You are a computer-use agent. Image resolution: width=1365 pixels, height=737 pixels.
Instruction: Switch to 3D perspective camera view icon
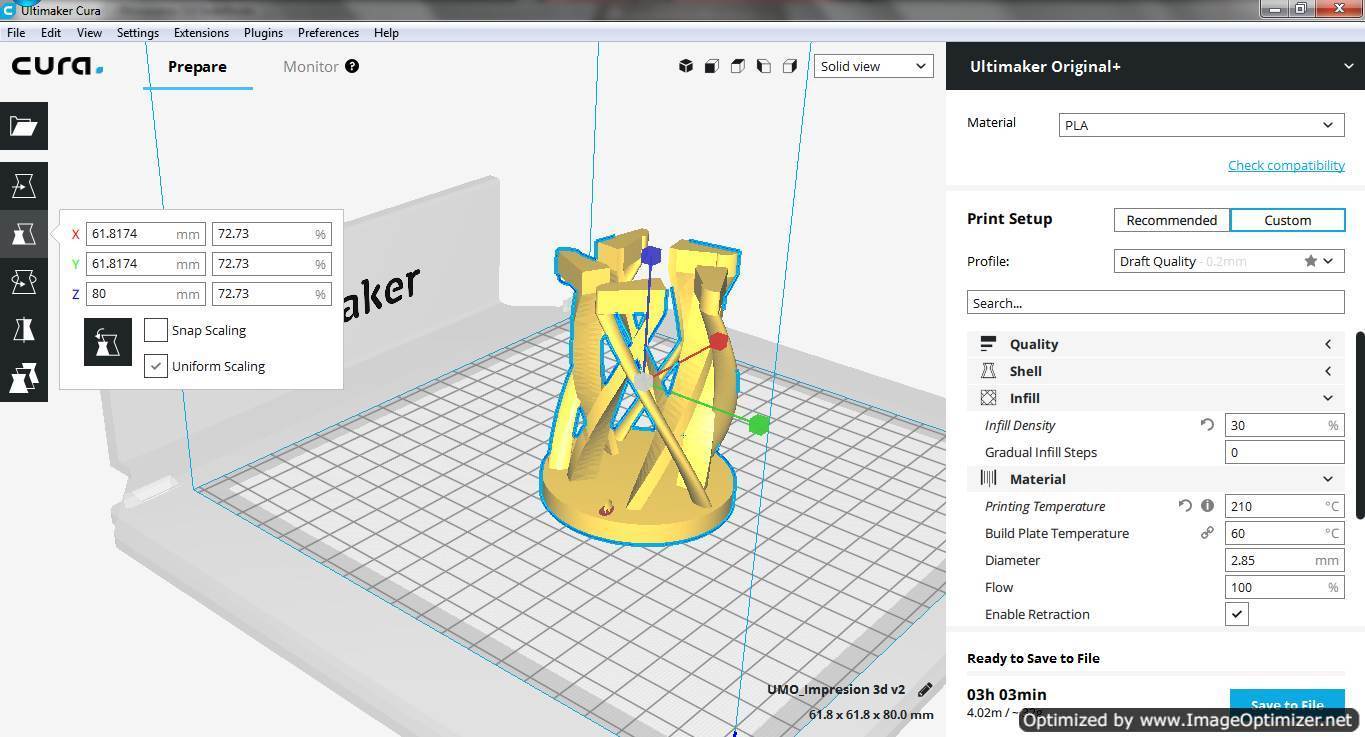pos(686,66)
